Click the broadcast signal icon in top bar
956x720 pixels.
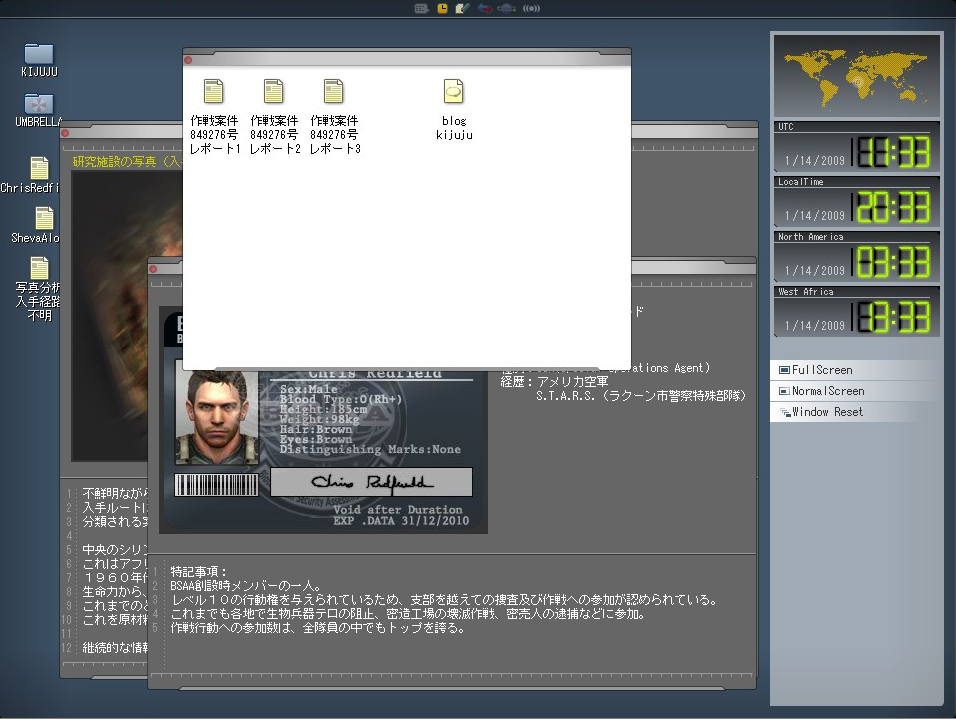coord(531,9)
